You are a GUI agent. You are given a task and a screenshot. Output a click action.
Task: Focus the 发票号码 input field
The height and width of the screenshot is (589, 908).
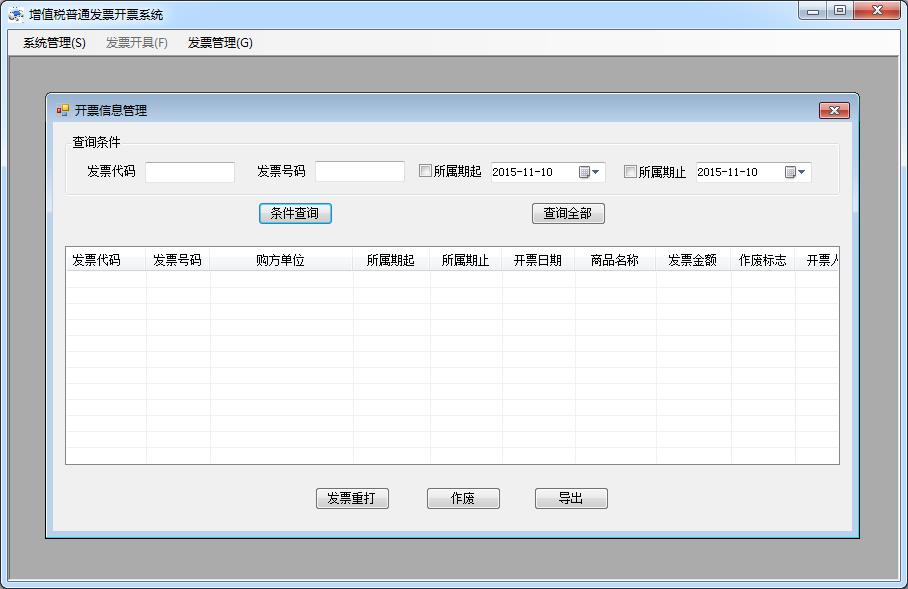tap(359, 172)
